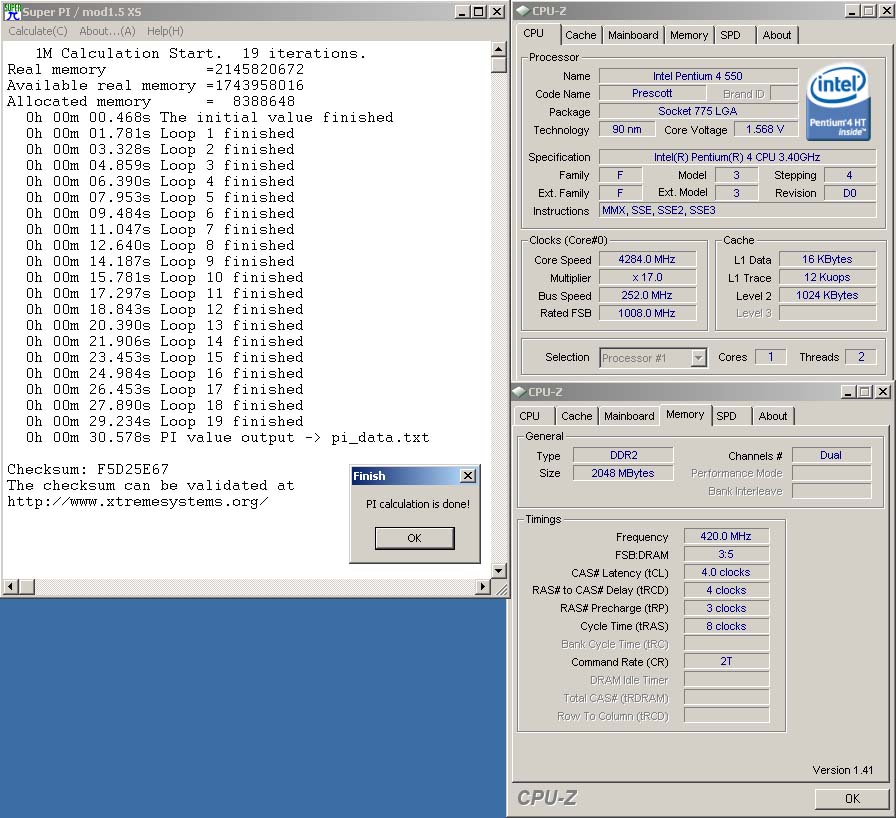This screenshot has height=818, width=896.
Task: Minimize the upper CPU-Z window
Action: pyautogui.click(x=852, y=11)
